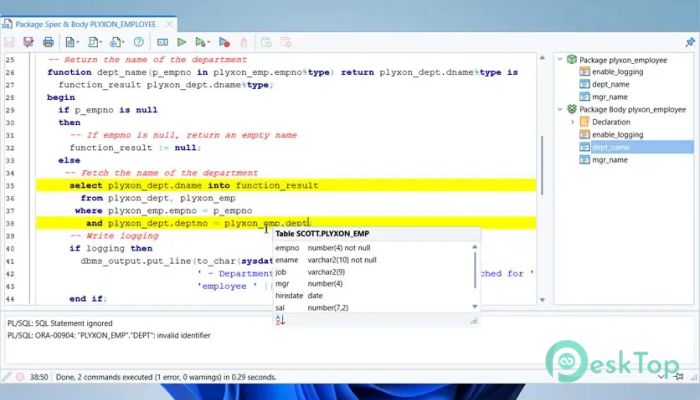Open dropdown arrow beside the document-with-circle icon
Image resolution: width=700 pixels, height=400 pixels.
point(123,43)
